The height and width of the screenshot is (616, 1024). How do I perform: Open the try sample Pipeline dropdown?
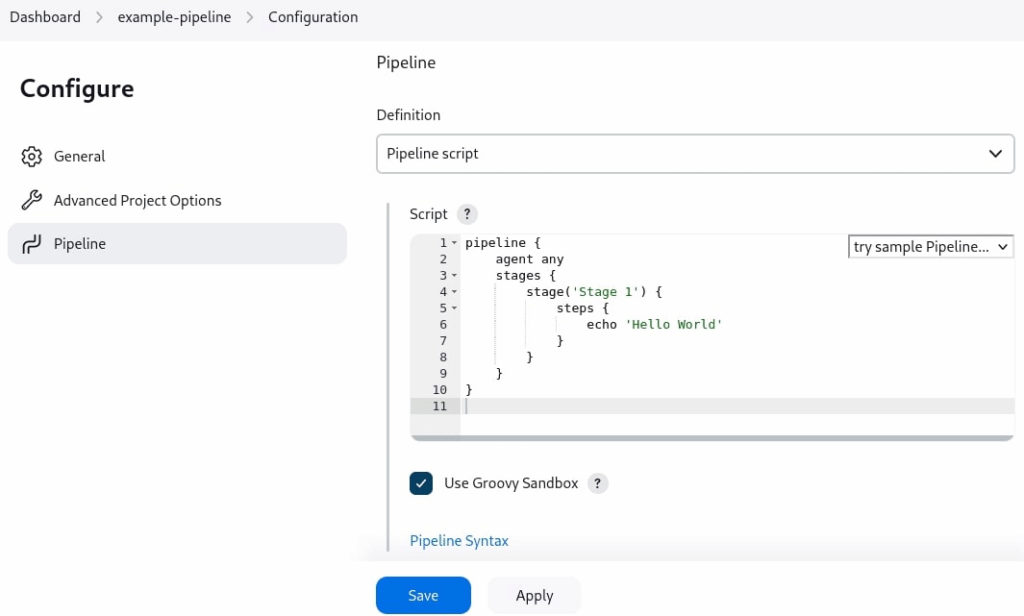pos(930,246)
